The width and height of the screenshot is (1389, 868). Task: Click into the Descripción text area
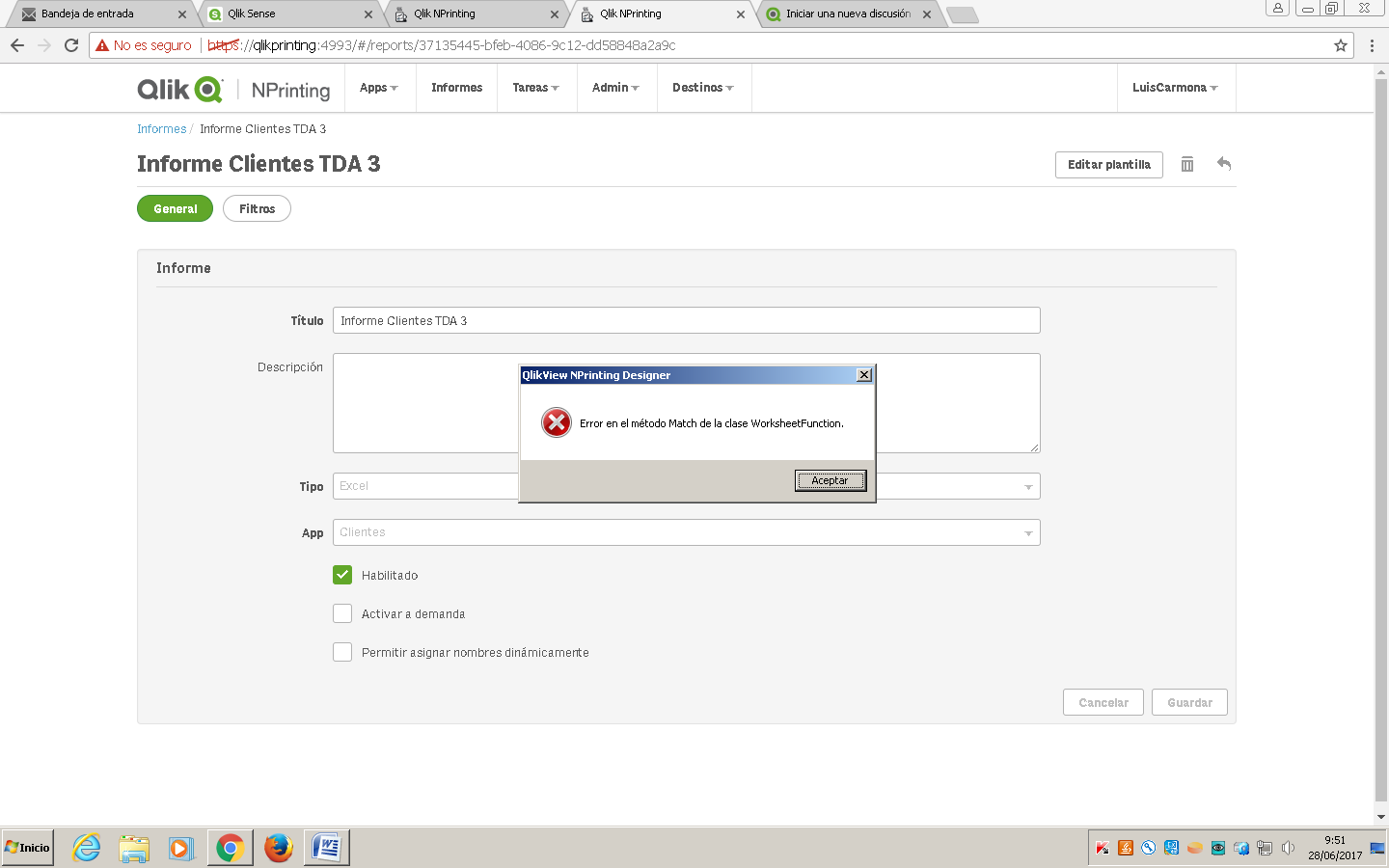pyautogui.click(x=687, y=403)
